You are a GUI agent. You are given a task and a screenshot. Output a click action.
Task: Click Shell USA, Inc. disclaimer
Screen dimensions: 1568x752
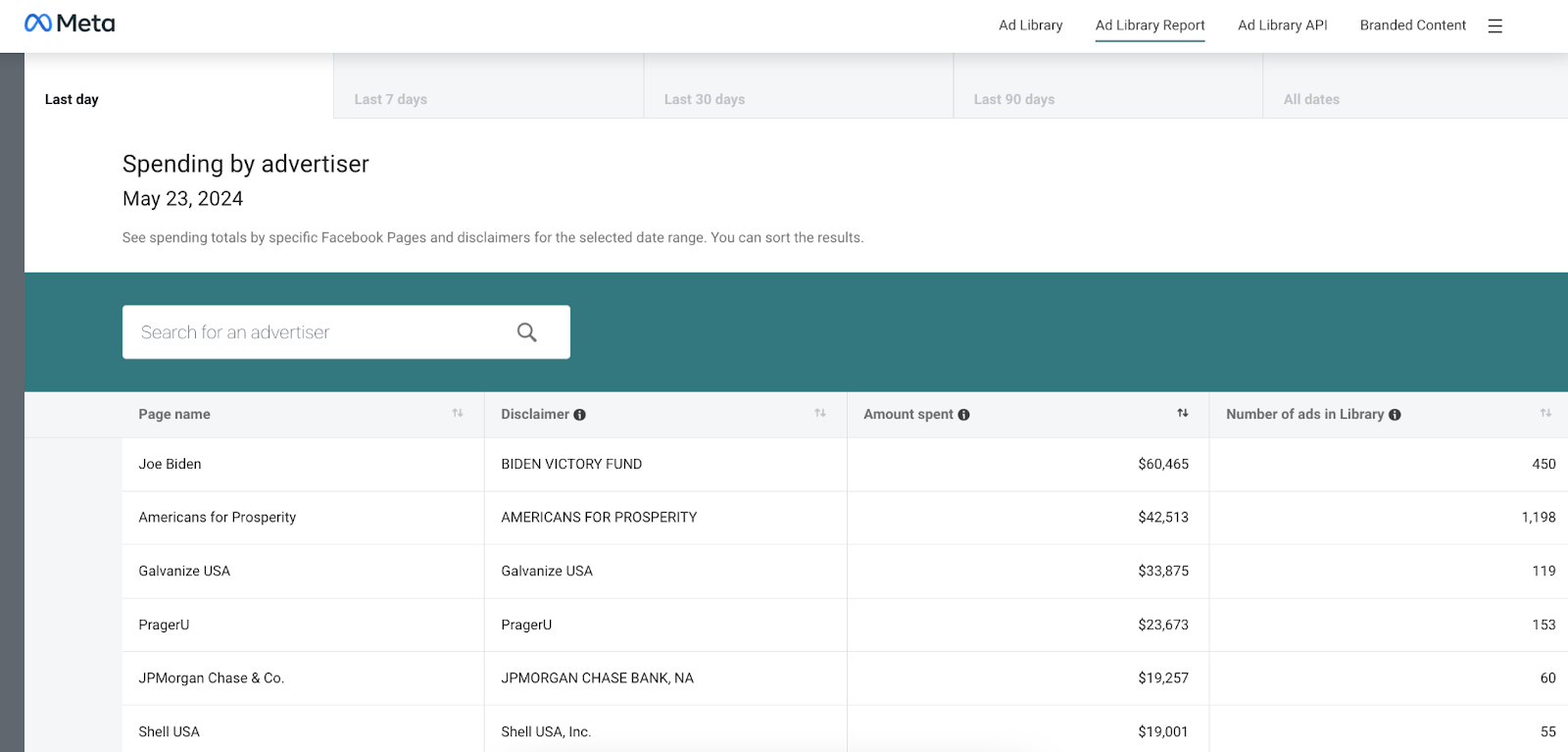click(x=546, y=731)
